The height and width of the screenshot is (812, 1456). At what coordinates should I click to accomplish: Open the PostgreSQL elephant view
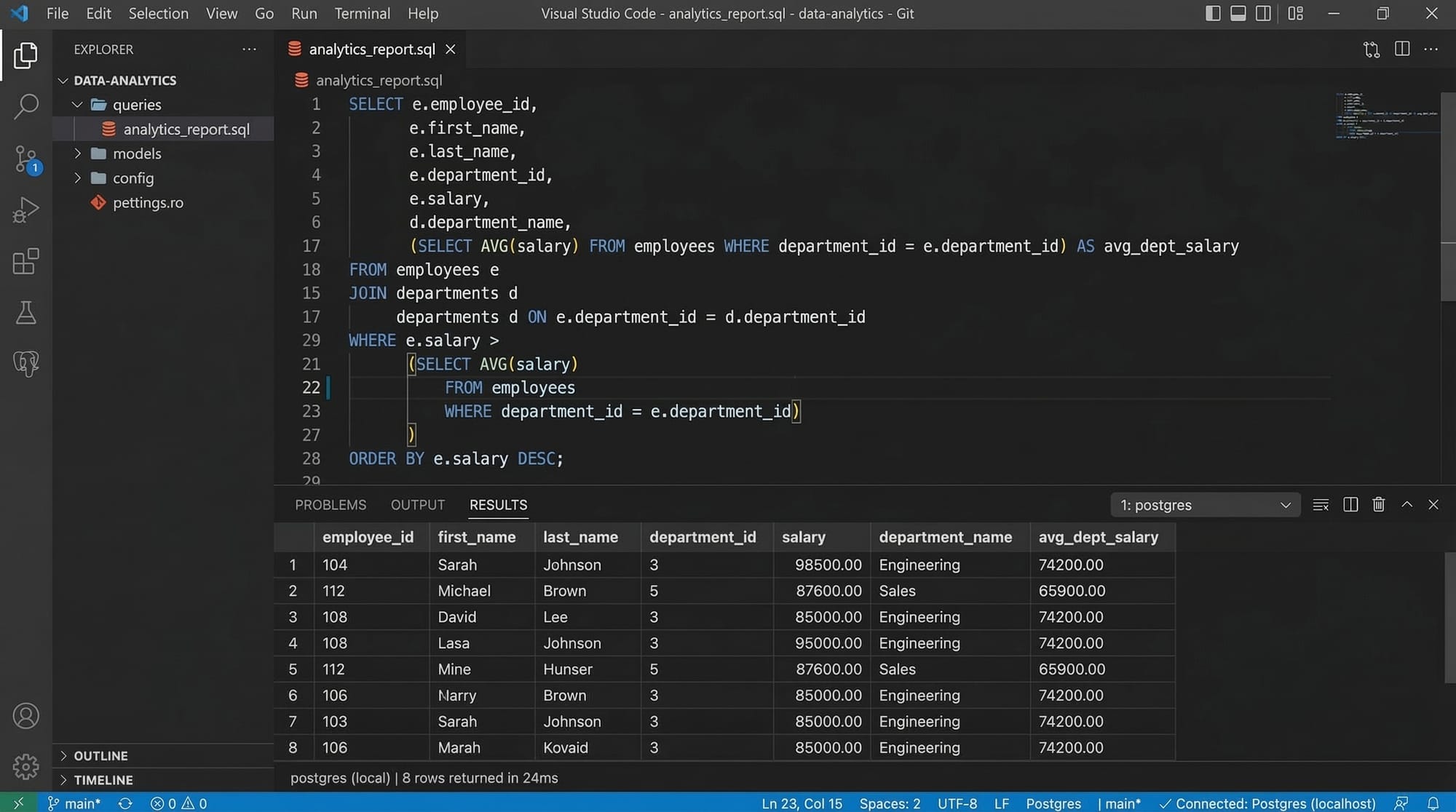(25, 363)
